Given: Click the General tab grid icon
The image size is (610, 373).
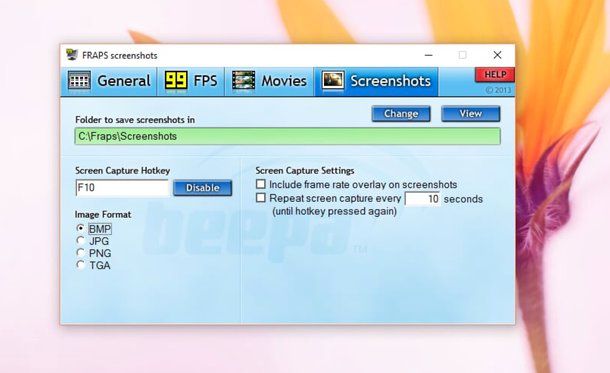Looking at the screenshot, I should pyautogui.click(x=79, y=81).
